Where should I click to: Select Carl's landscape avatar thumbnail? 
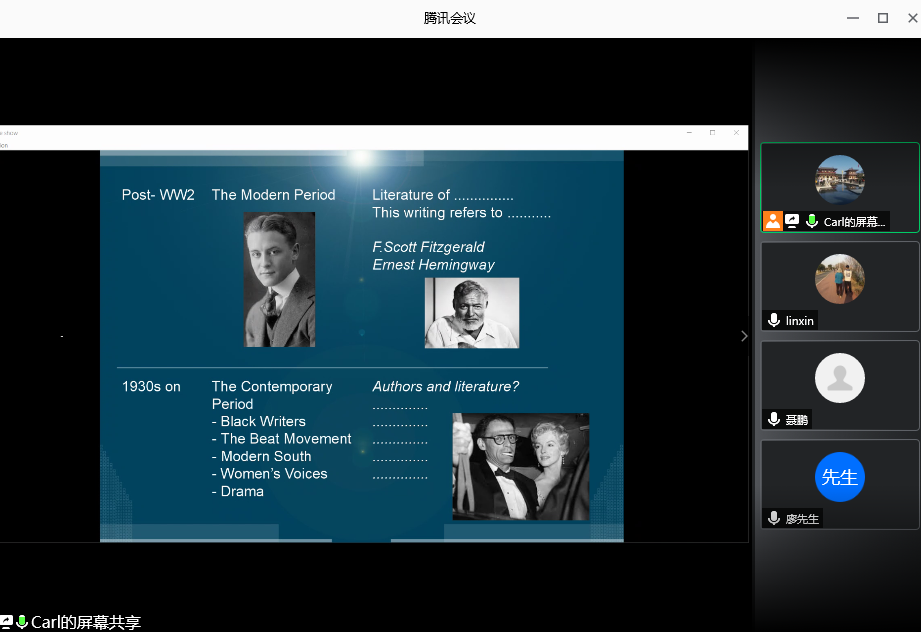(839, 180)
